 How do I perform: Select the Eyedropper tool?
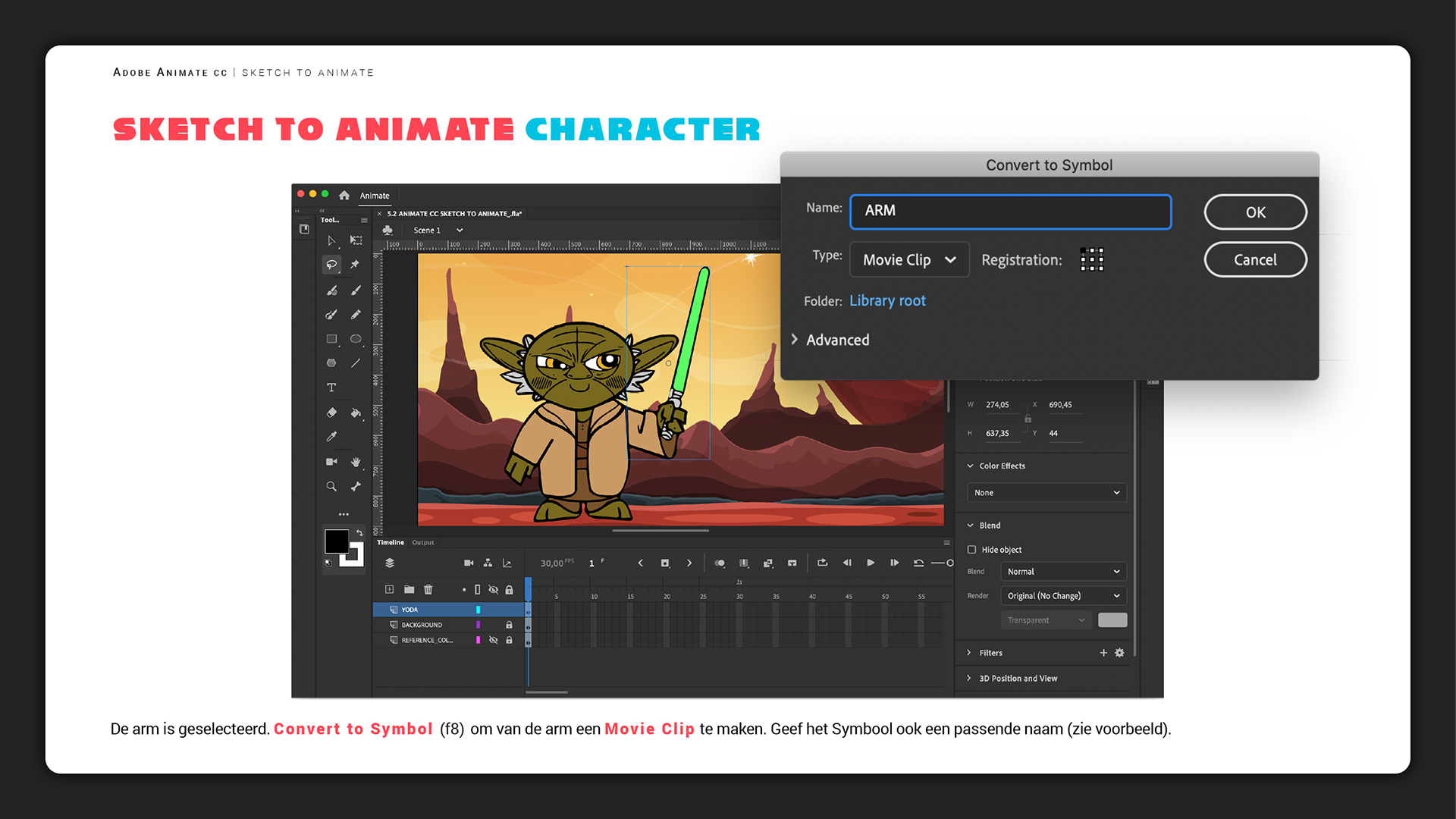tap(331, 437)
